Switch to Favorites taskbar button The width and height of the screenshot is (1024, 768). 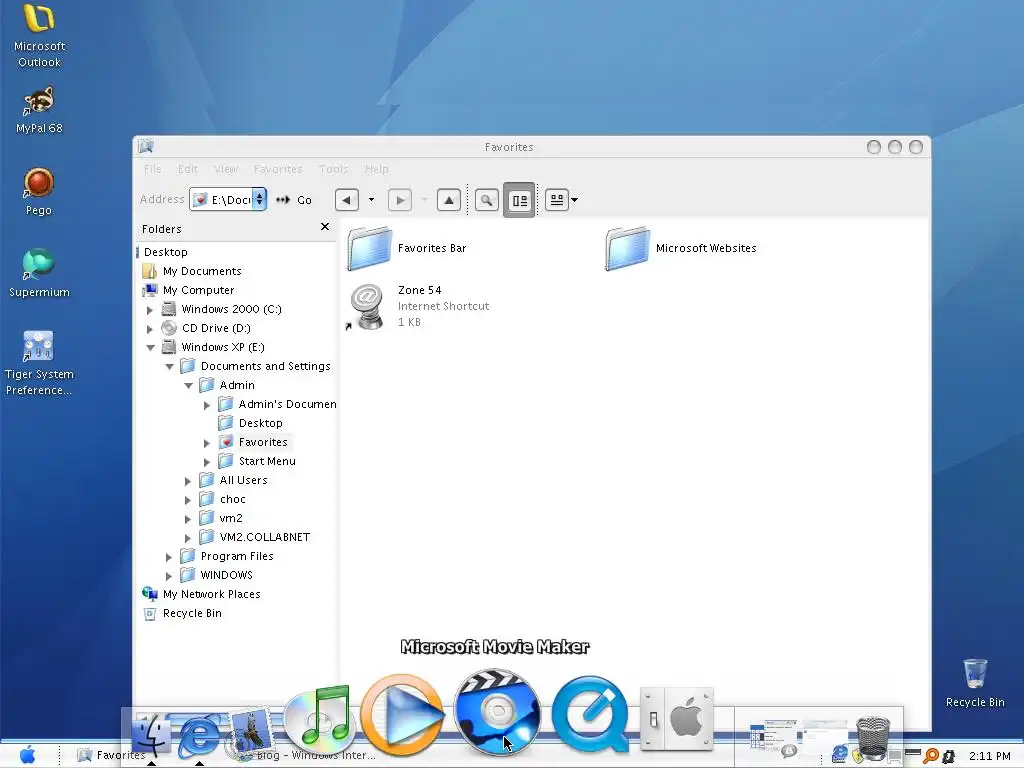(x=112, y=755)
